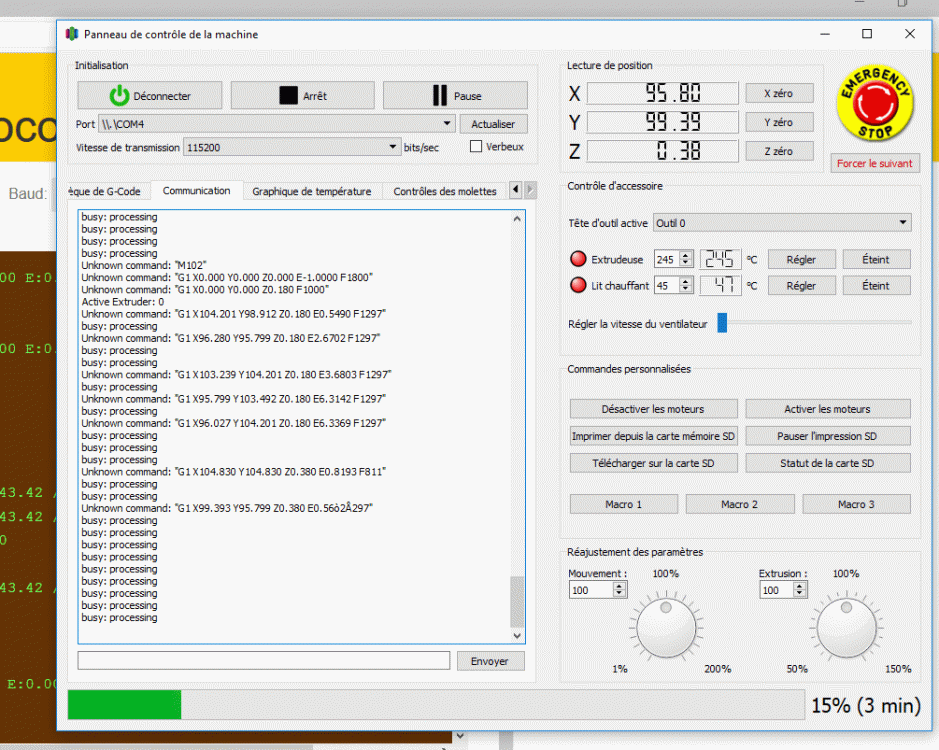Screen dimensions: 939x750
Task: Click the green power icon on Déconnecter
Action: tap(119, 95)
